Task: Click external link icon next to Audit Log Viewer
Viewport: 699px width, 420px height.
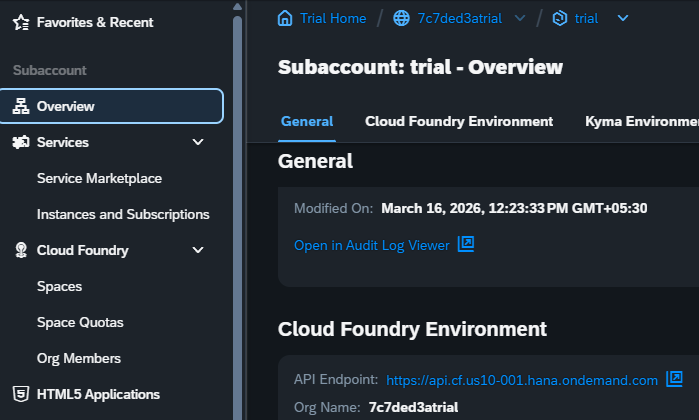Action: pyautogui.click(x=466, y=244)
